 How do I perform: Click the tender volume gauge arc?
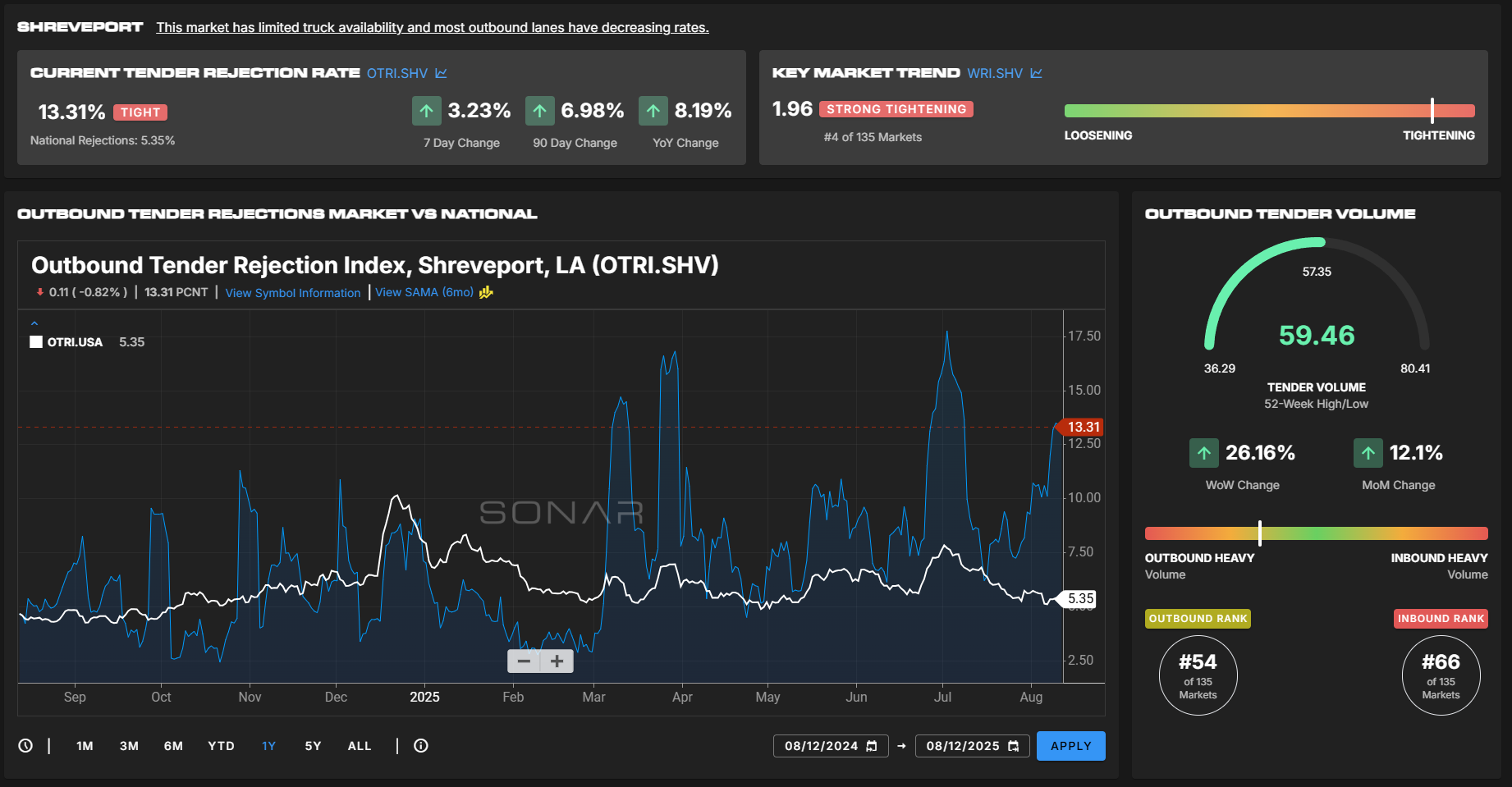[x=1317, y=295]
